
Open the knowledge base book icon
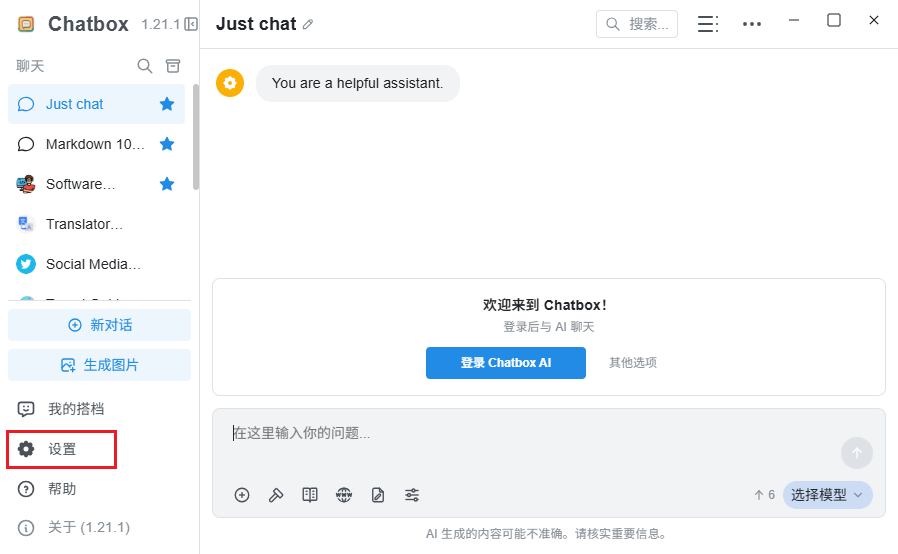[310, 495]
